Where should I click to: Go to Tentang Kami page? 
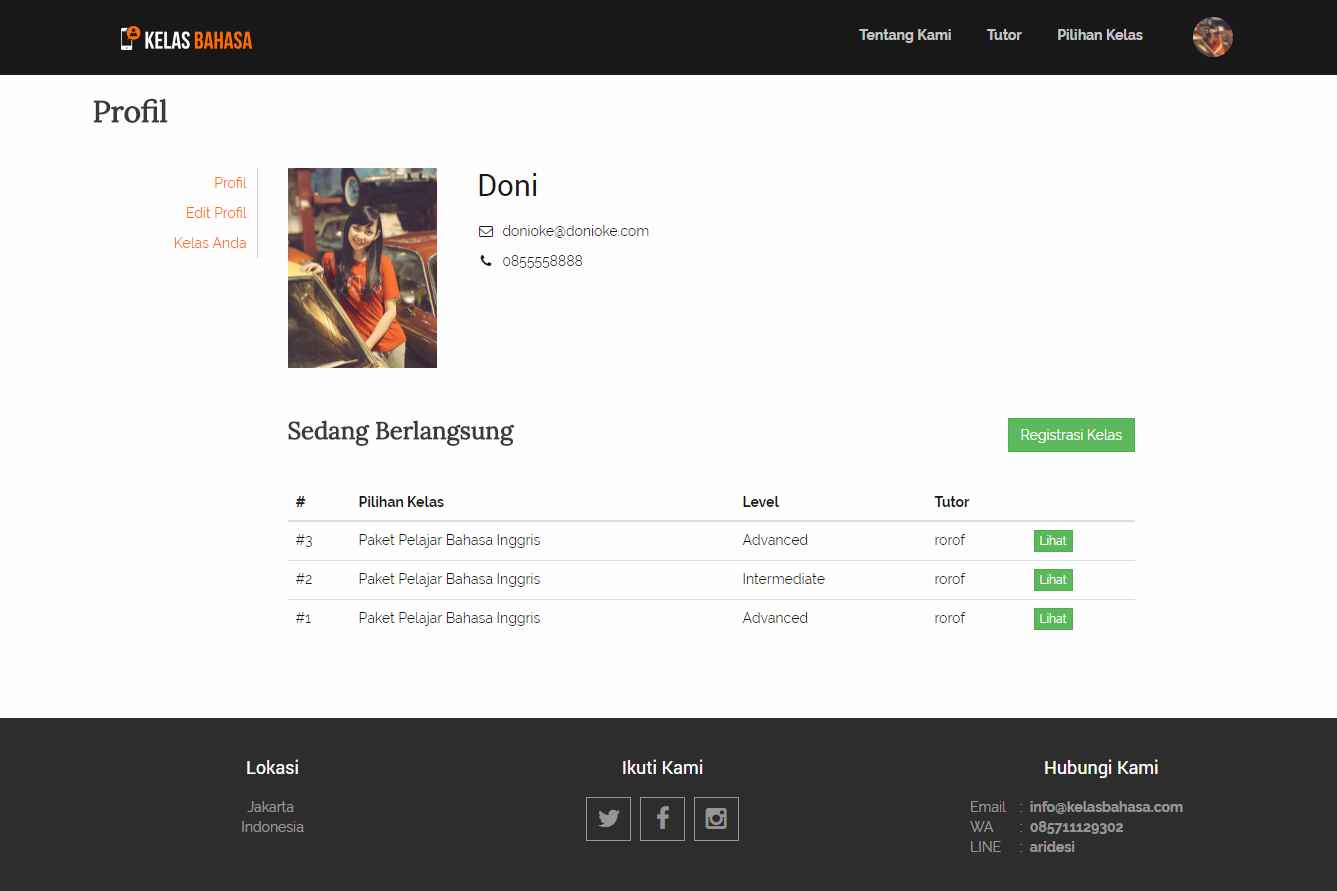[905, 35]
